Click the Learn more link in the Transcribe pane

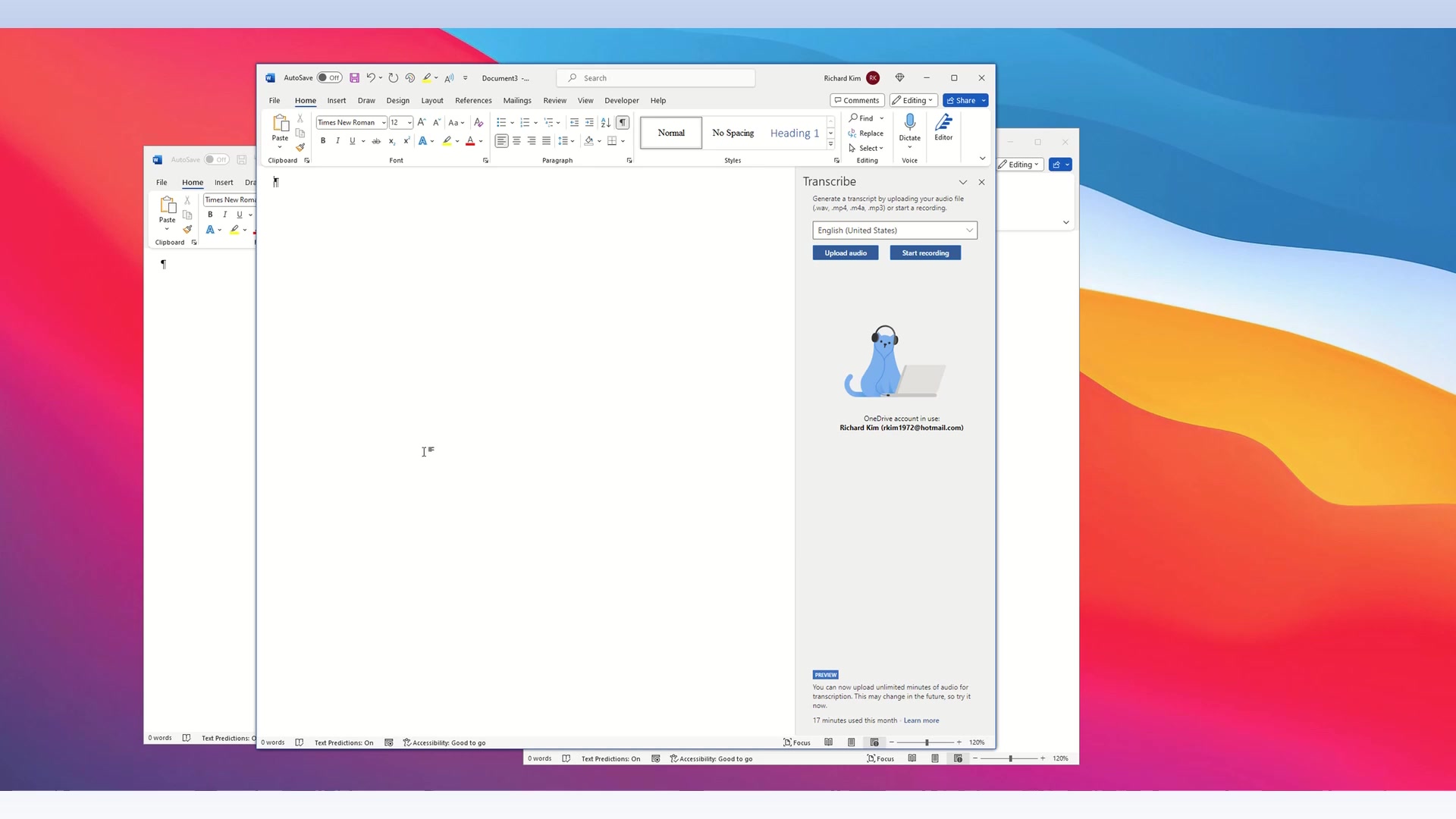click(x=921, y=720)
